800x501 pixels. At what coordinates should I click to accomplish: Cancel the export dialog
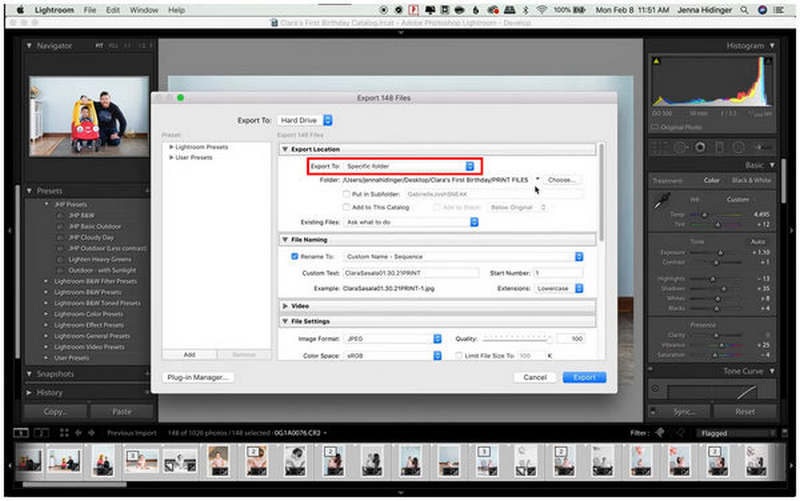535,378
